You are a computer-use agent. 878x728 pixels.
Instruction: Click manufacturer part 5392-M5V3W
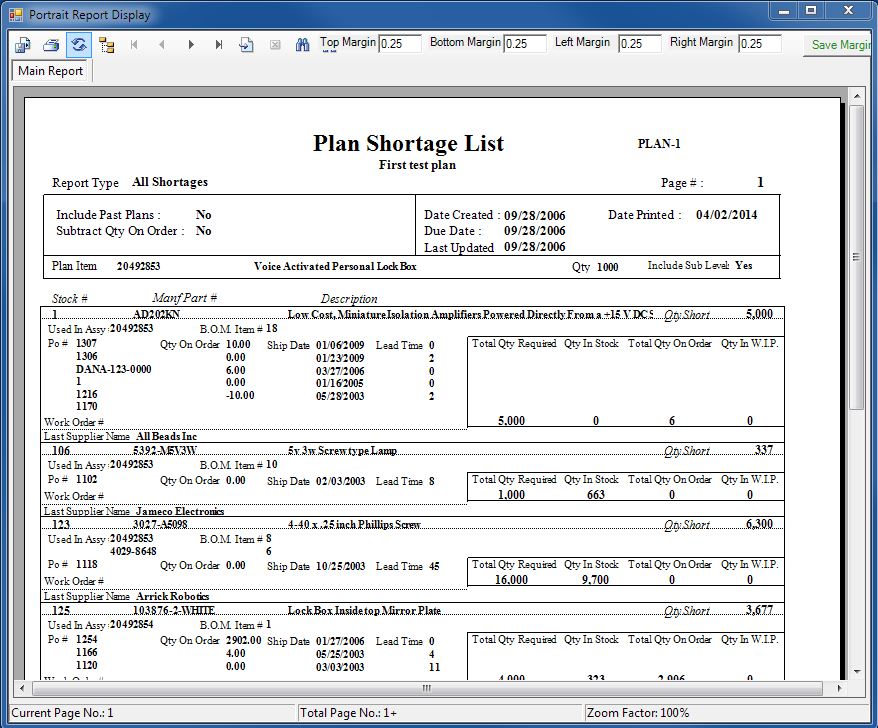165,450
